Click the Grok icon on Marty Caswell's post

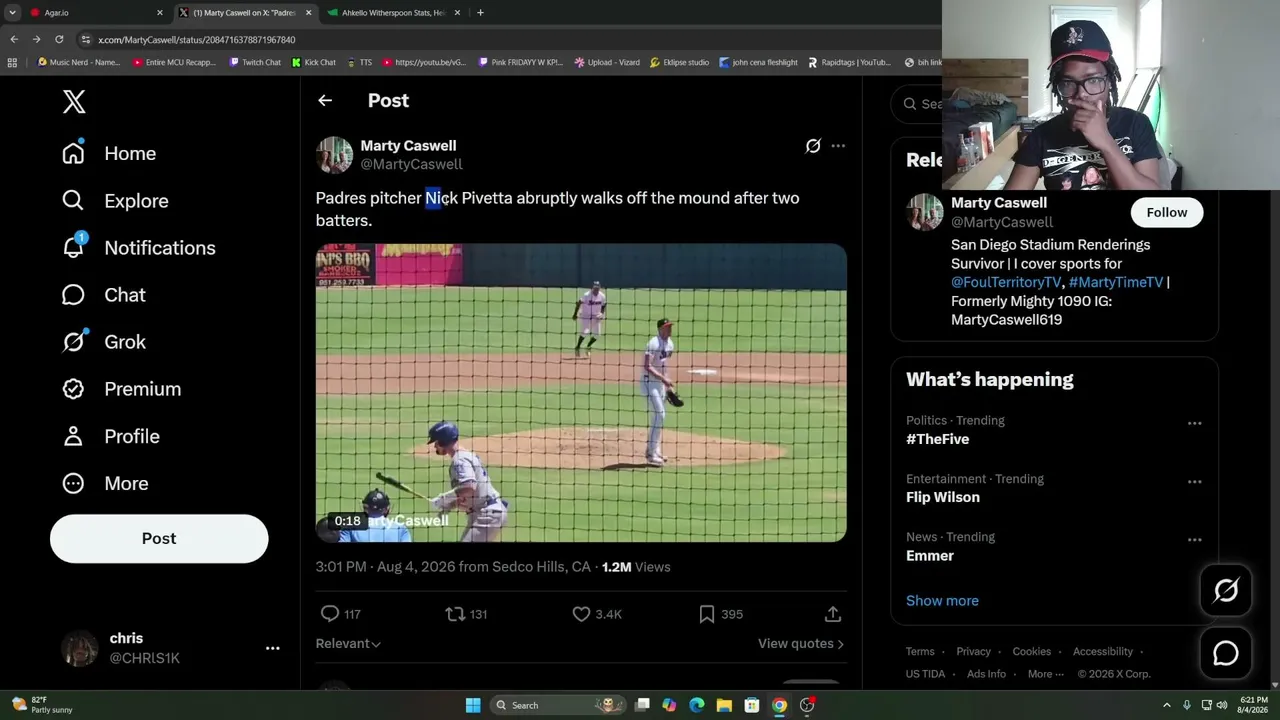[813, 146]
